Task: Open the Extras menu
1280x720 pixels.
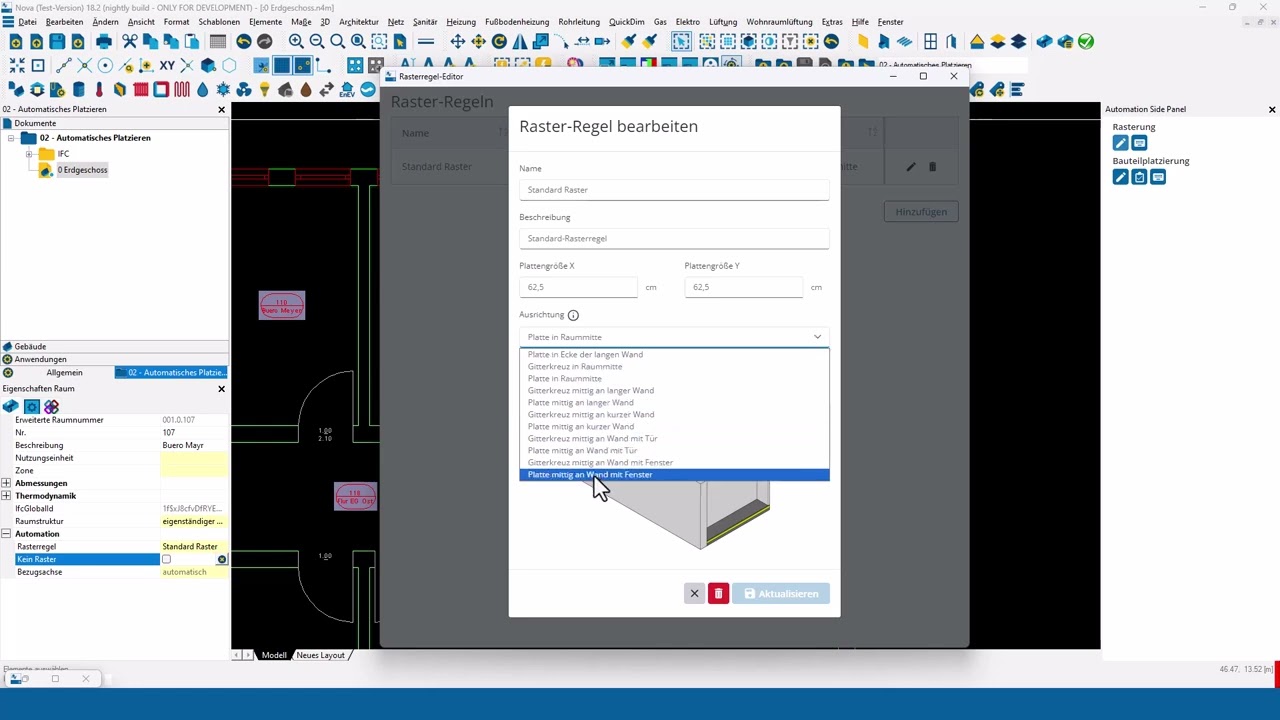Action: click(x=831, y=22)
